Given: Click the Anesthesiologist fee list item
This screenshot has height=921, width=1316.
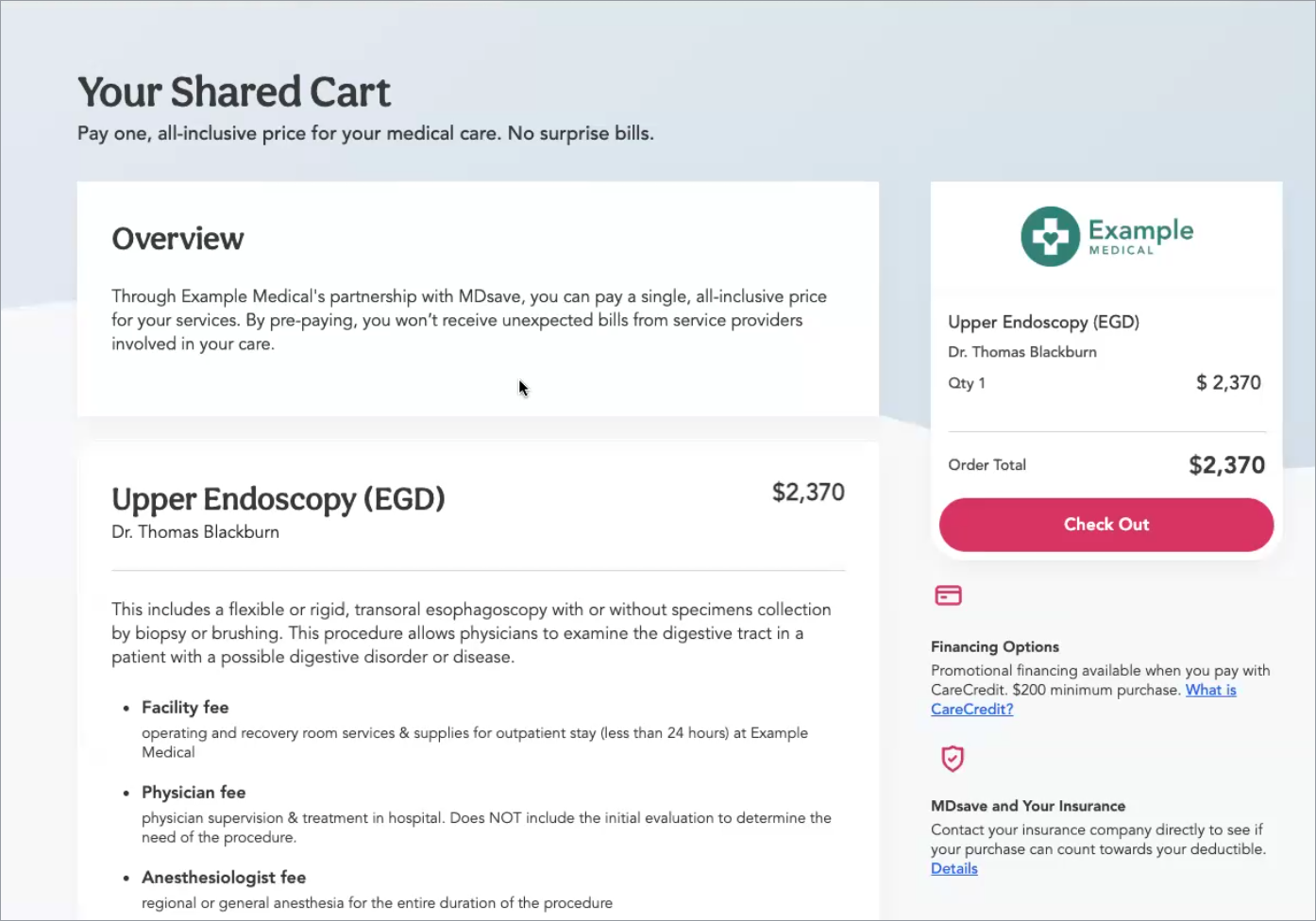Looking at the screenshot, I should tap(224, 877).
